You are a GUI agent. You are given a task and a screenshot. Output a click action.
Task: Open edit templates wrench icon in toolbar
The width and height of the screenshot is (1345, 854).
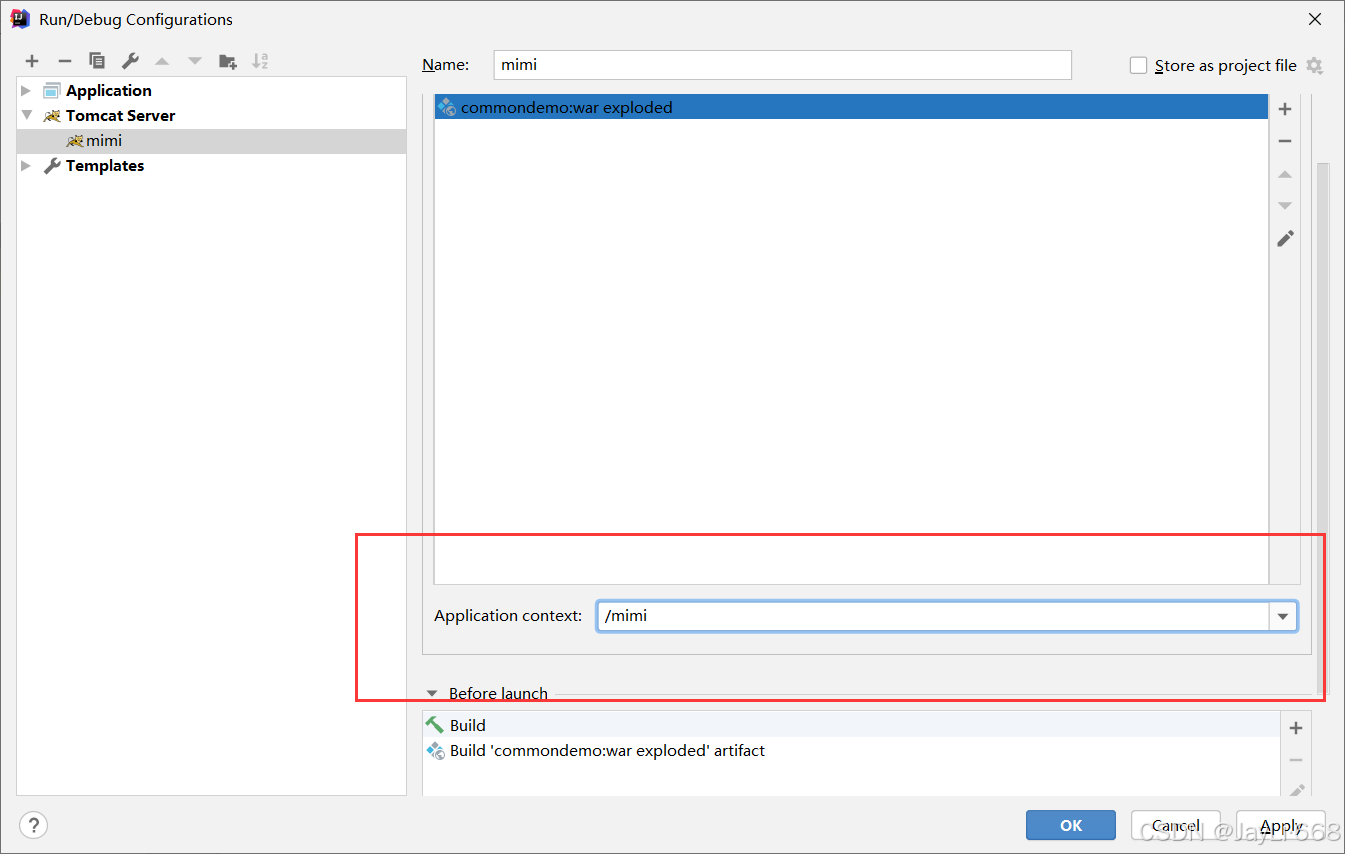130,62
